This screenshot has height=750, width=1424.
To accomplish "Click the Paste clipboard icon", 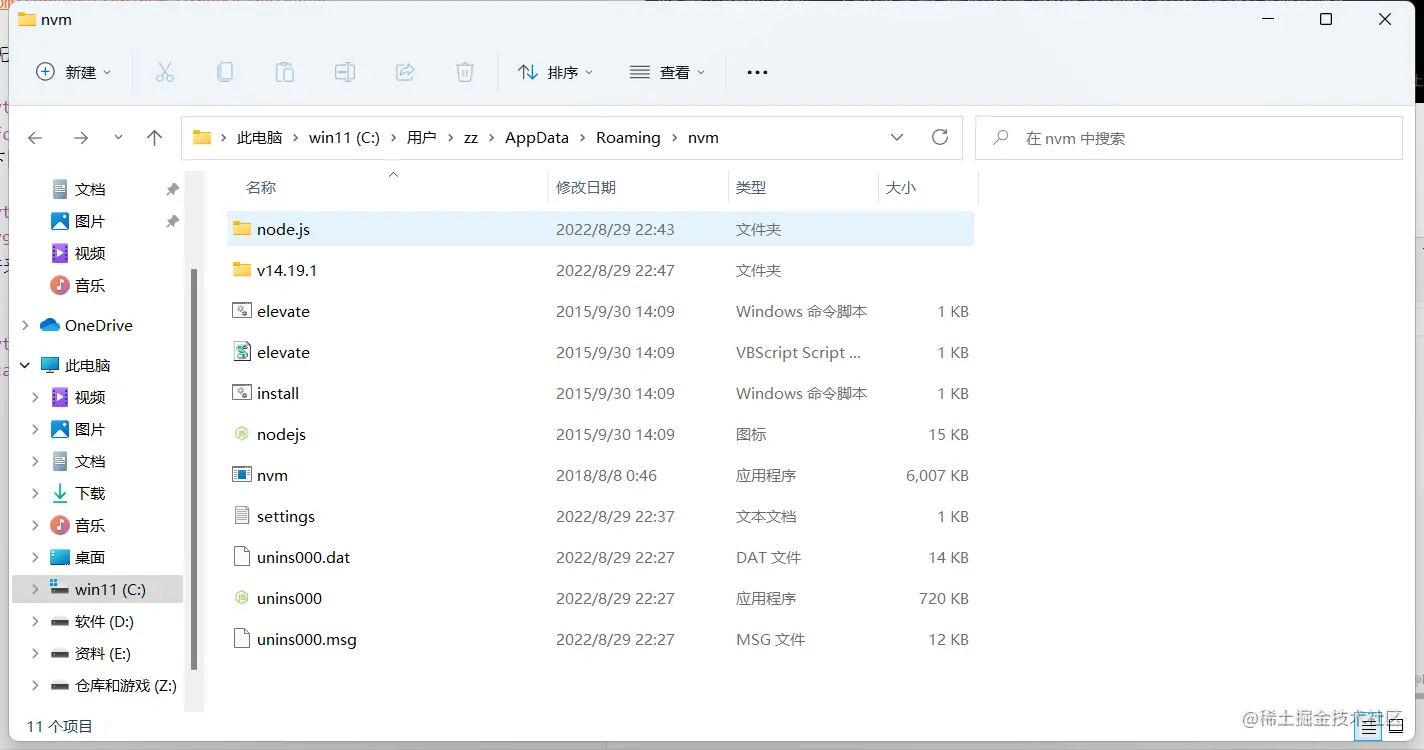I will (x=285, y=72).
